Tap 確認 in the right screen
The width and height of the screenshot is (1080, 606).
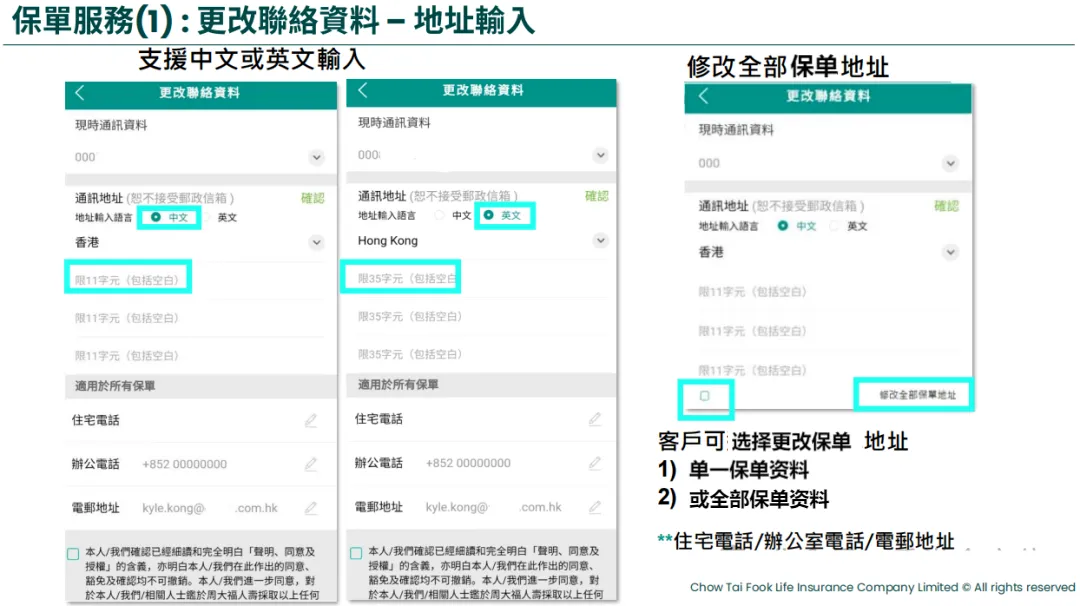pyautogui.click(x=946, y=206)
